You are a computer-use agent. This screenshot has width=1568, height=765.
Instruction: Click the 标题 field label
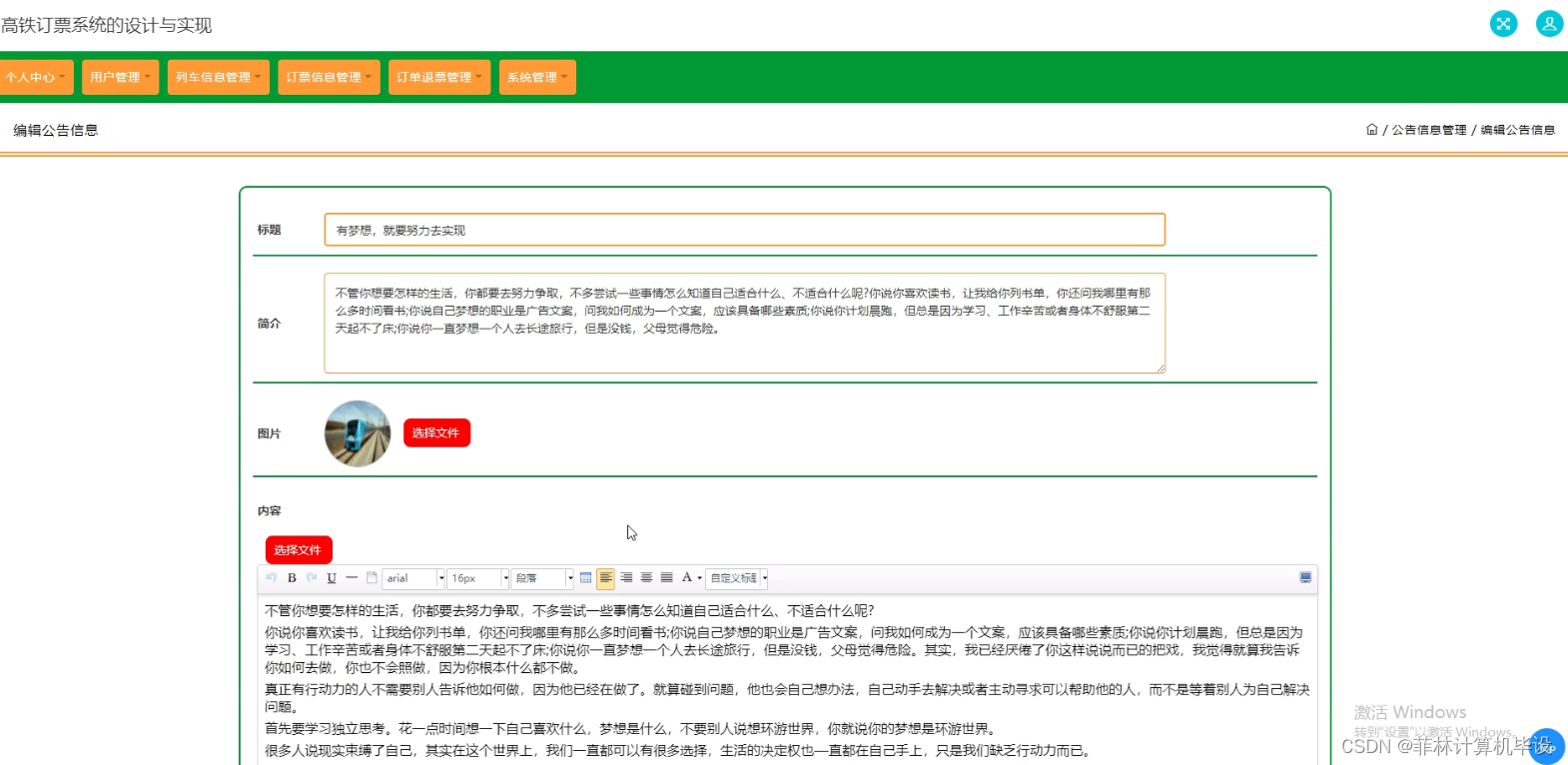[270, 230]
